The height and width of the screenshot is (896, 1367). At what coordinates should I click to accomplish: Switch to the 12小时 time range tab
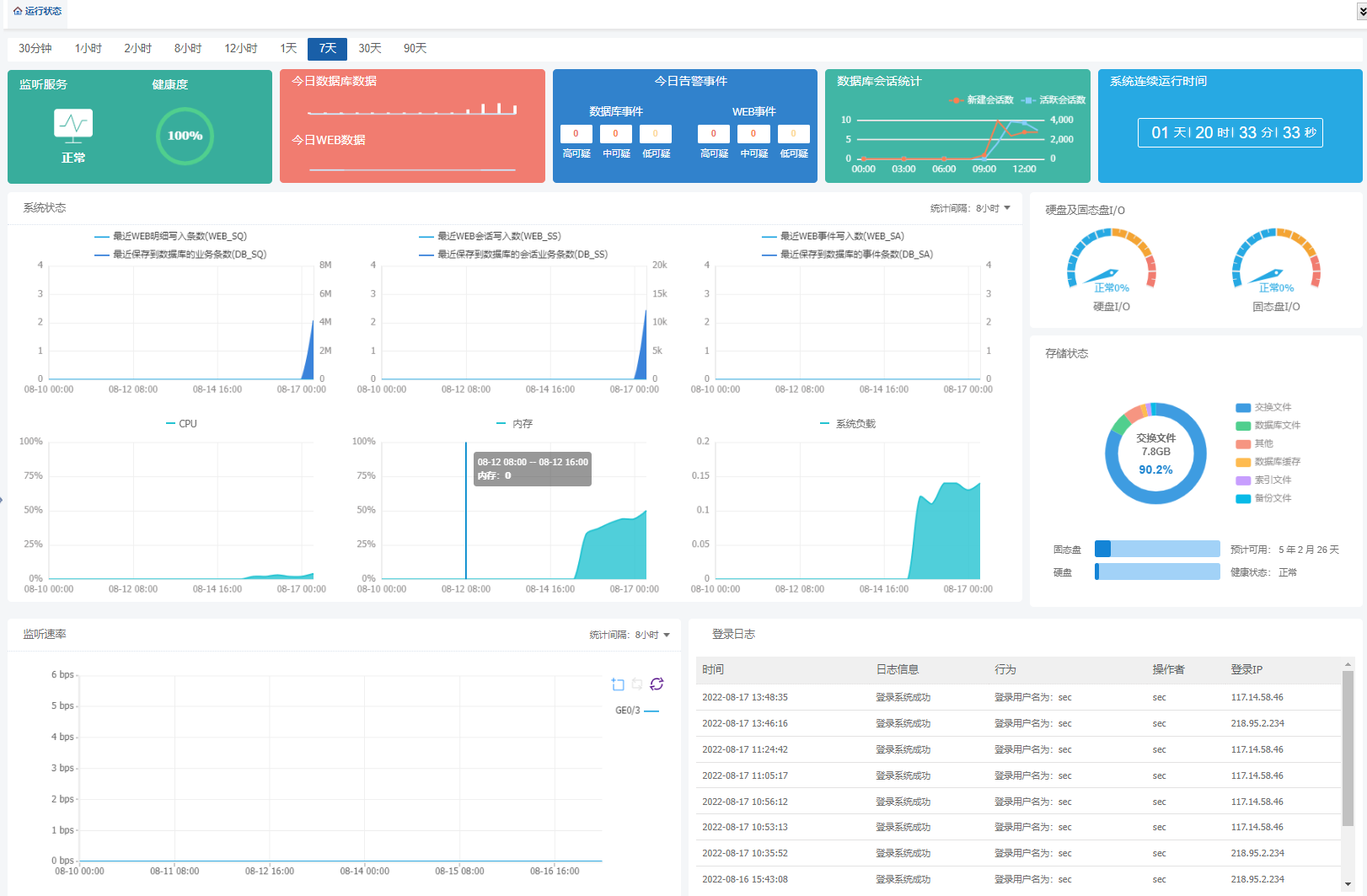(x=241, y=49)
